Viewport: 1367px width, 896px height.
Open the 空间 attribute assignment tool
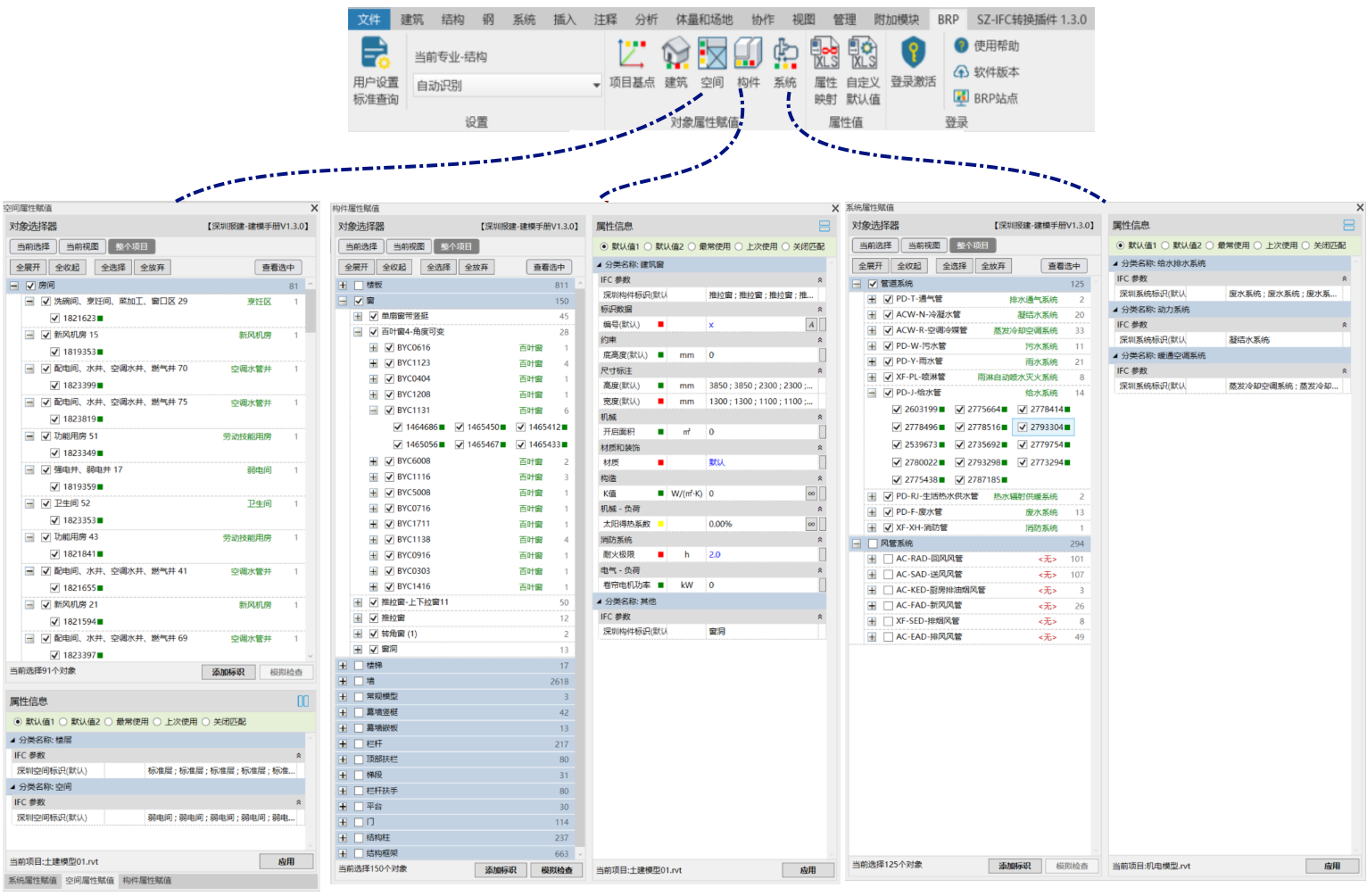(712, 54)
